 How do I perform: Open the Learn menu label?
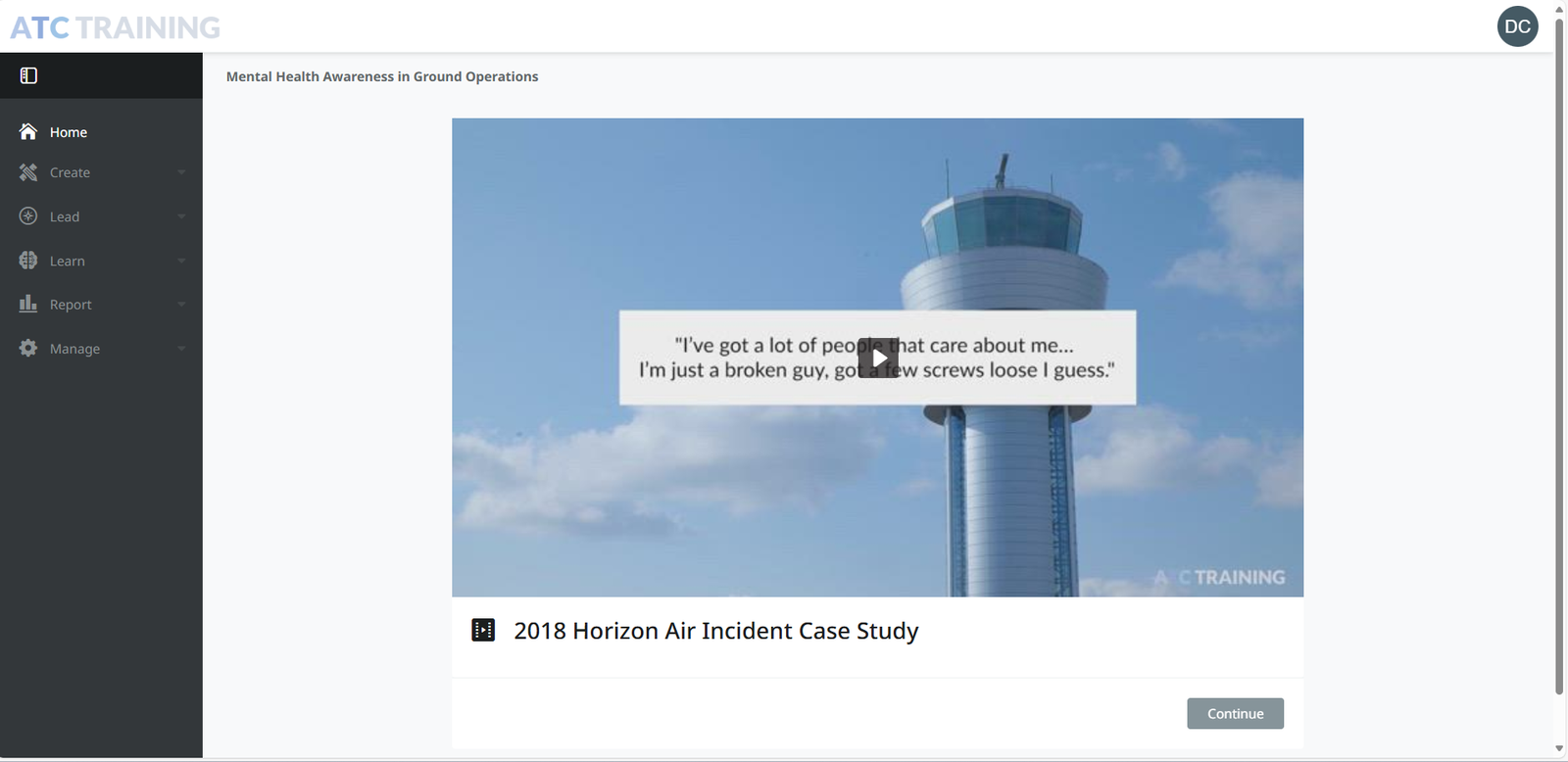point(68,261)
